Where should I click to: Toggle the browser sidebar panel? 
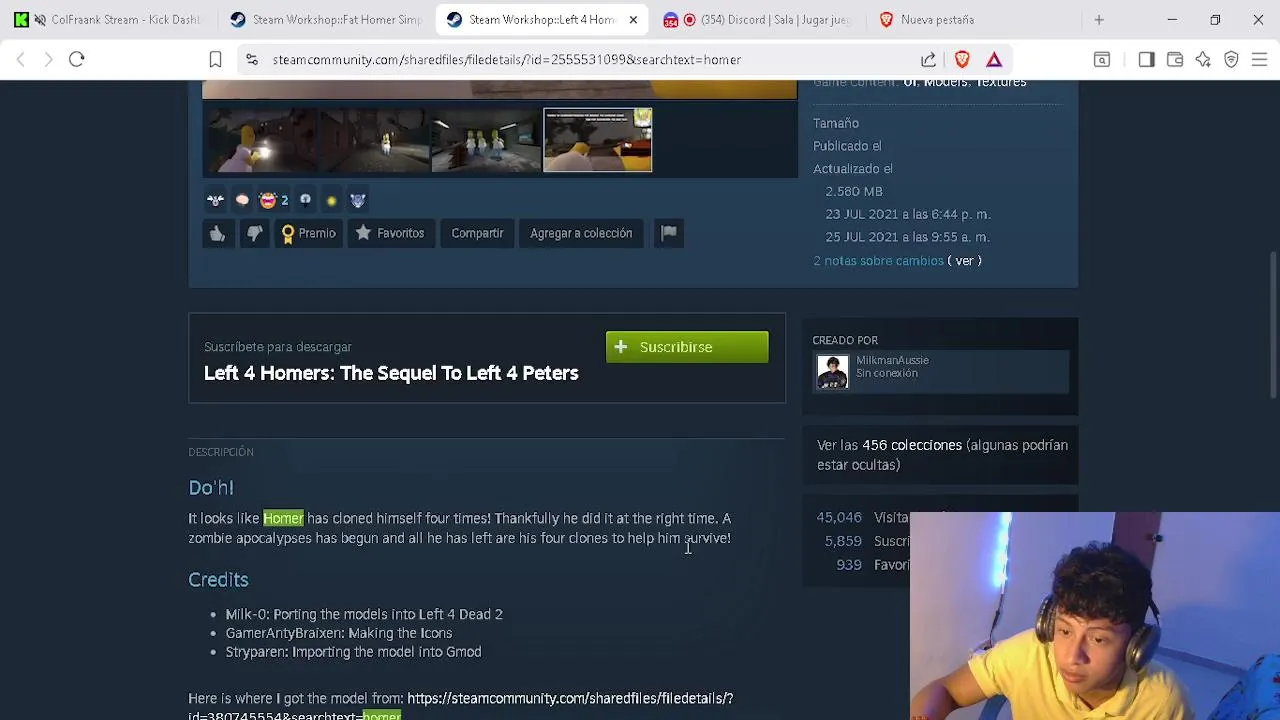(x=1147, y=60)
